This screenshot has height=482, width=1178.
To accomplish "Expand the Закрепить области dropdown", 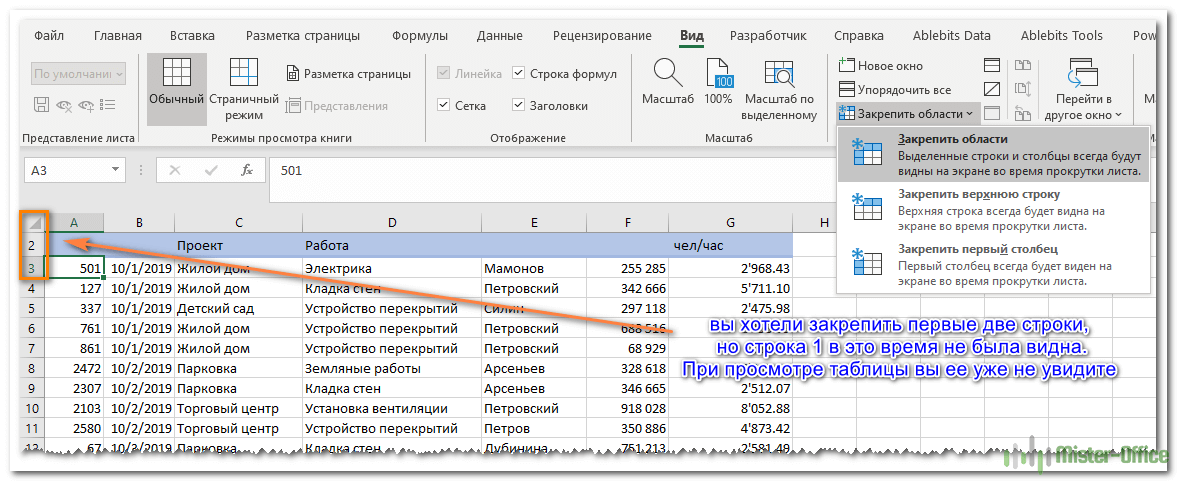I will click(x=906, y=114).
